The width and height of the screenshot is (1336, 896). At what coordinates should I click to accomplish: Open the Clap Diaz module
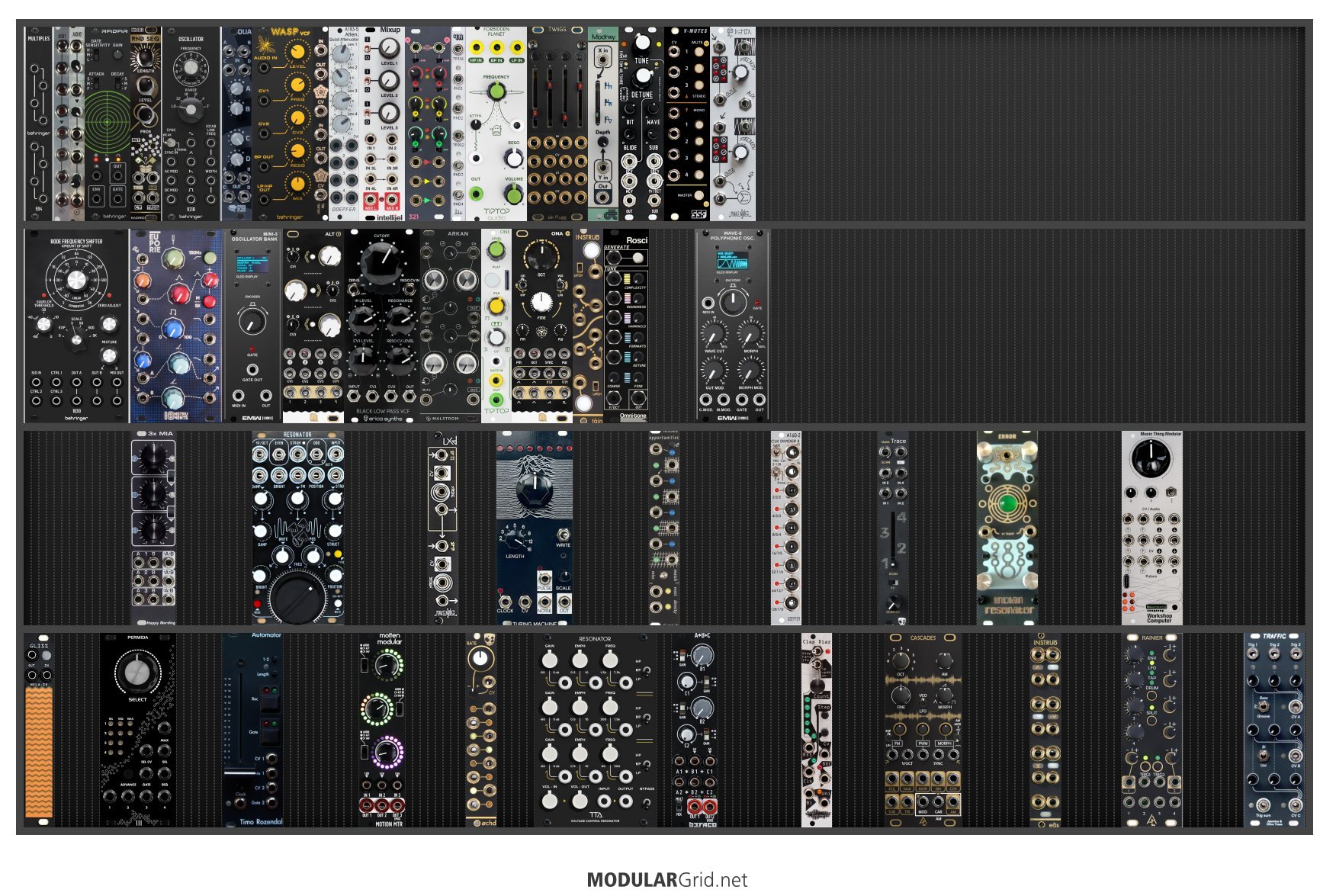(x=817, y=731)
